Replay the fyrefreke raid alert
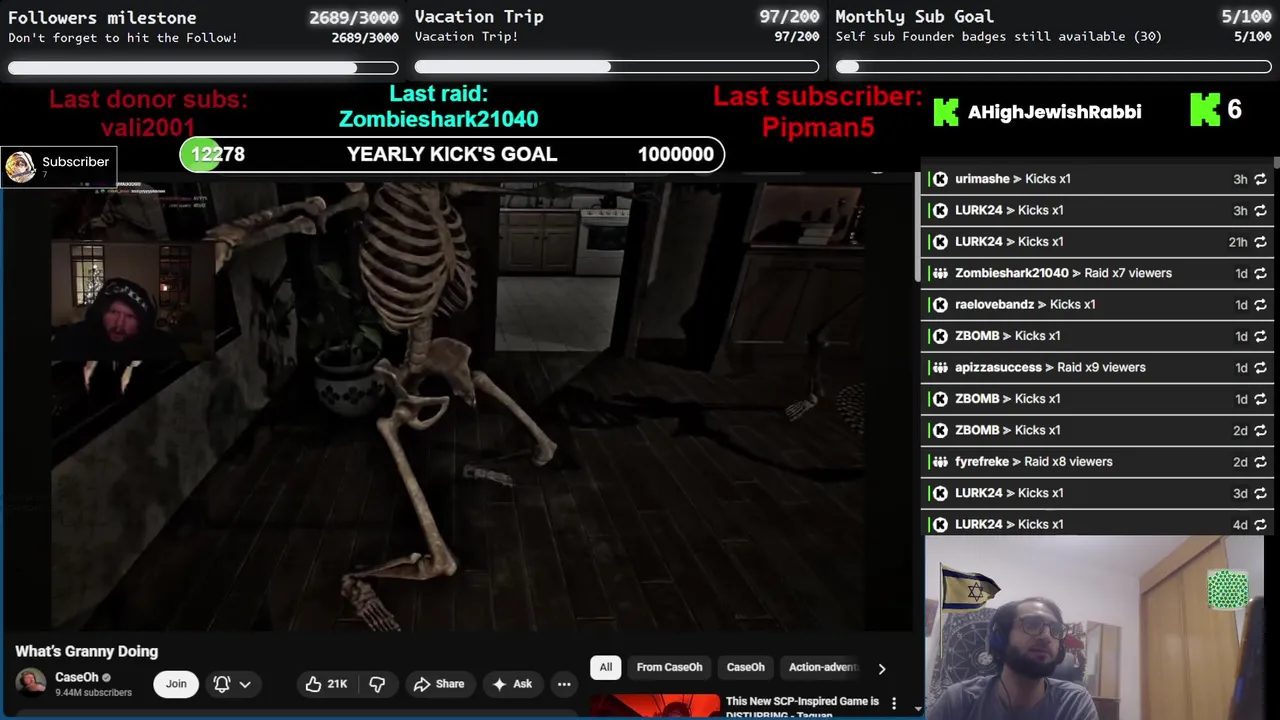The image size is (1280, 720). 1260,462
